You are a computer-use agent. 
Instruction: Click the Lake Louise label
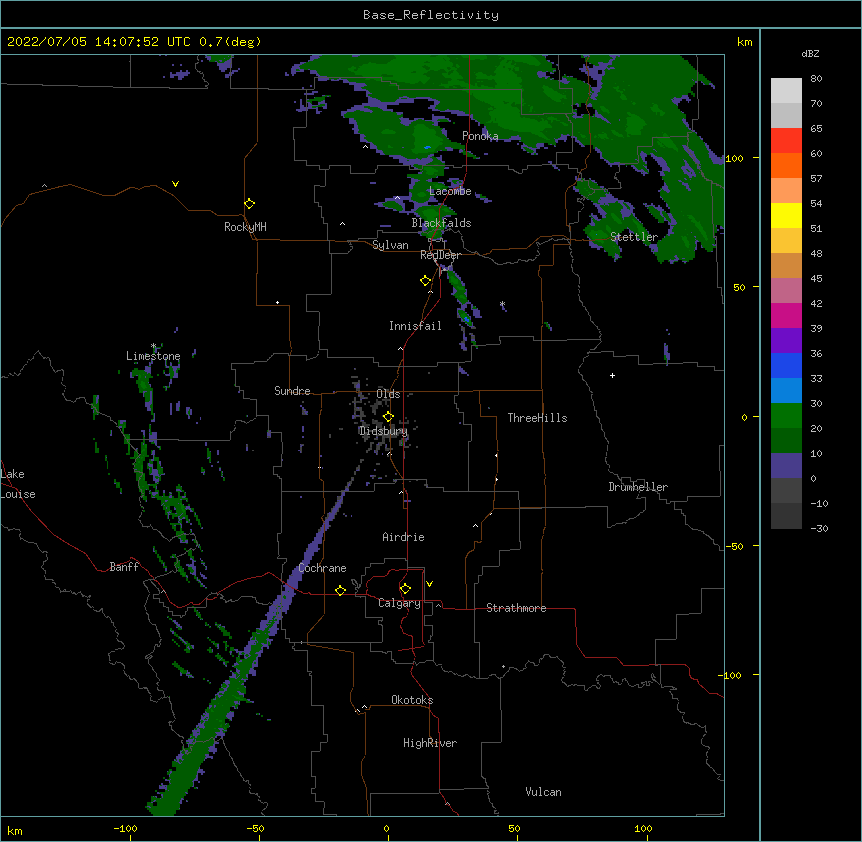(x=17, y=484)
